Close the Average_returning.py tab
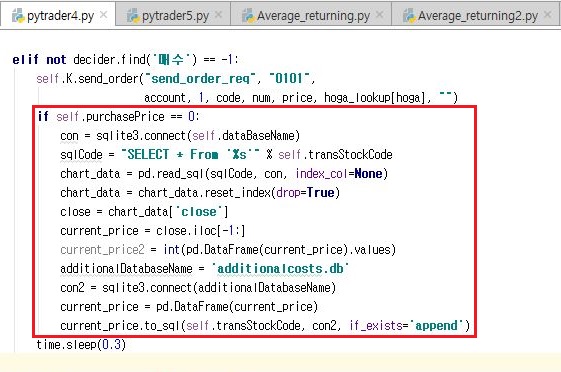Screen dimensions: 561x372 (x=380, y=15)
